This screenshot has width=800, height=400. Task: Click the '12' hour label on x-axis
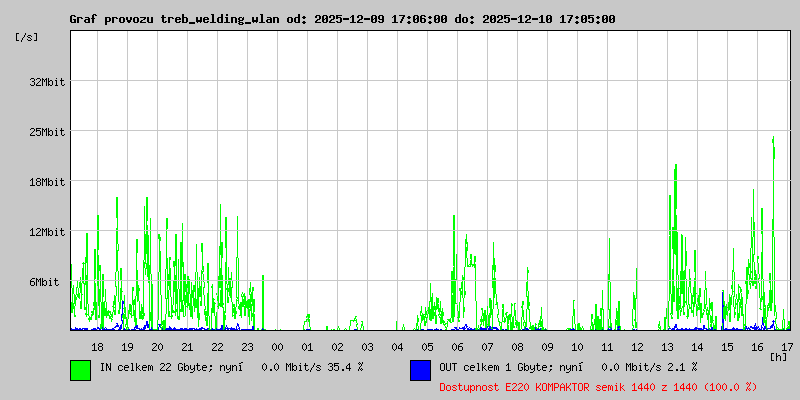(x=637, y=347)
